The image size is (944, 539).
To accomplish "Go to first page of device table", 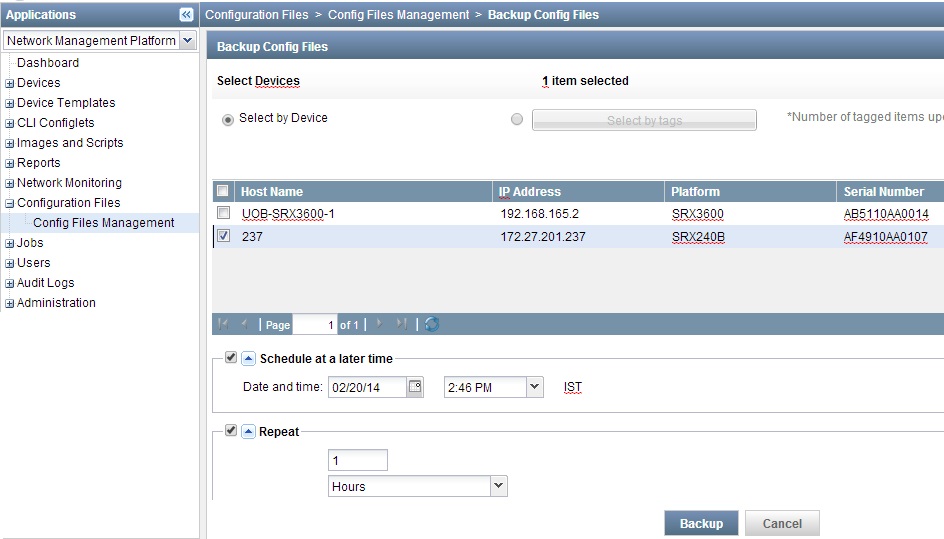I will pyautogui.click(x=223, y=324).
